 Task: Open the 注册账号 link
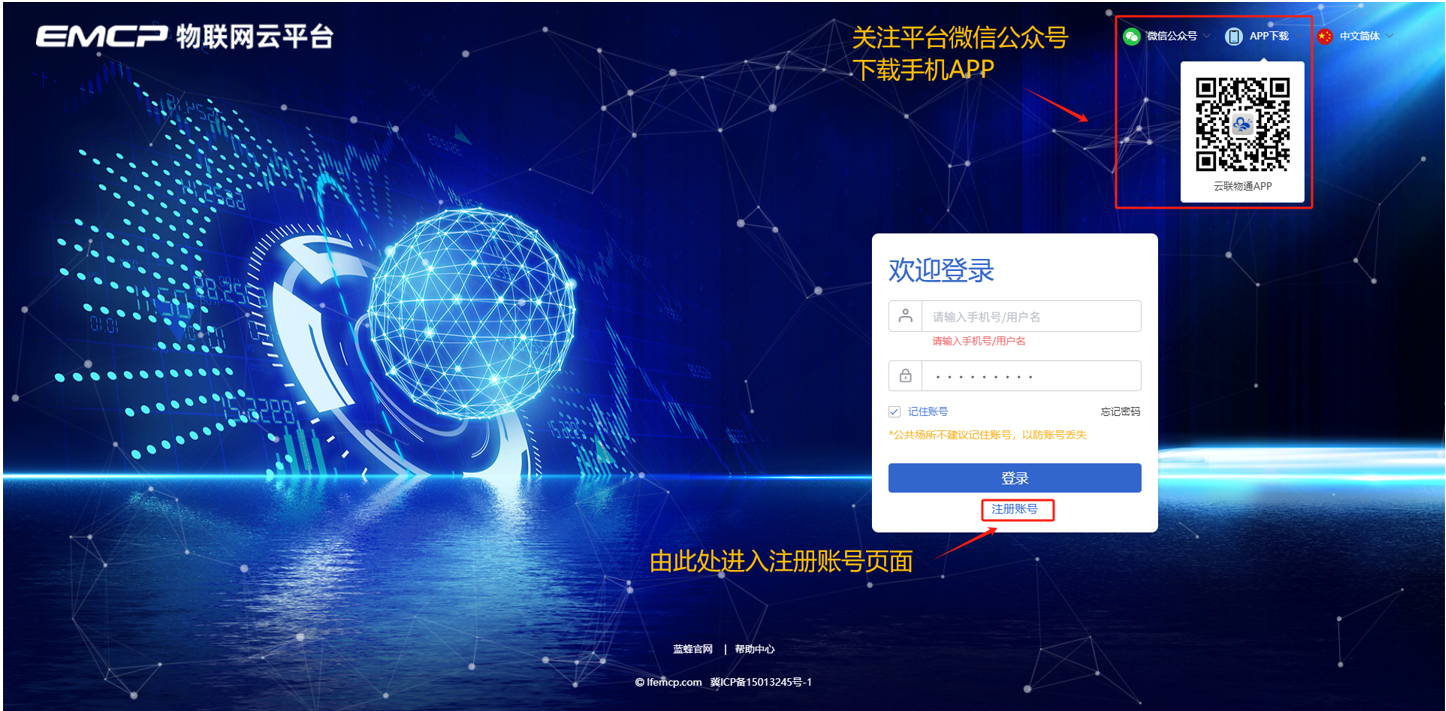1015,510
